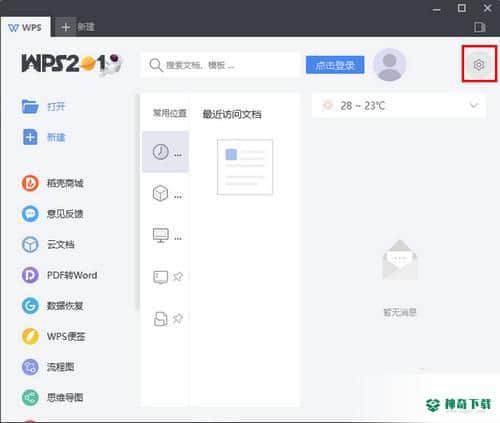Click the blue 点击登录 login button
The height and width of the screenshot is (423, 500).
(335, 65)
